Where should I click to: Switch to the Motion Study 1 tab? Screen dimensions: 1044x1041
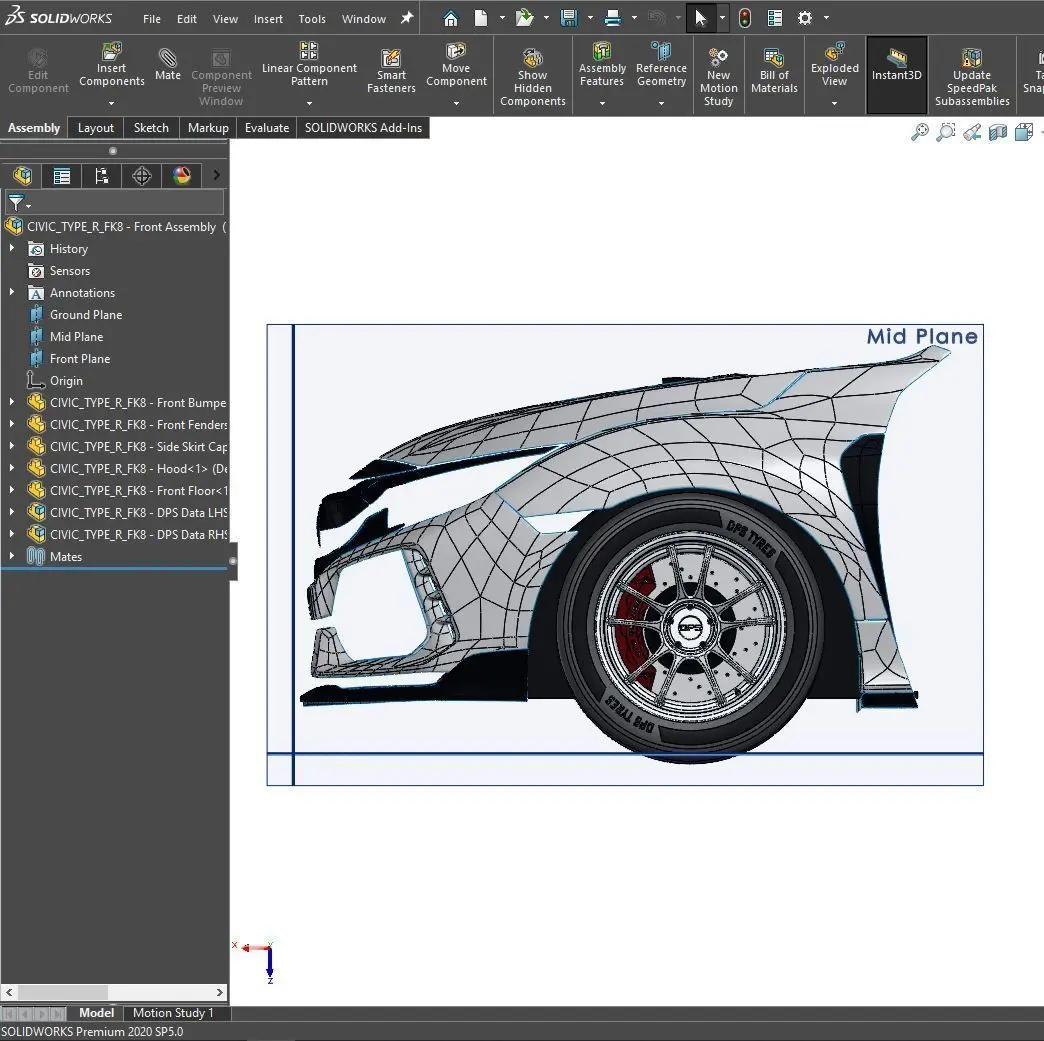point(173,1013)
